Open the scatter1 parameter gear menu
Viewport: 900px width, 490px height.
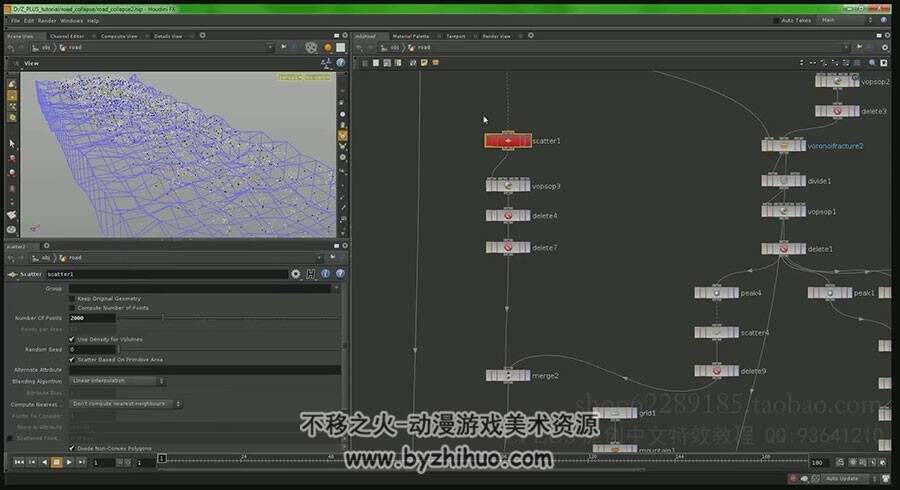(296, 274)
